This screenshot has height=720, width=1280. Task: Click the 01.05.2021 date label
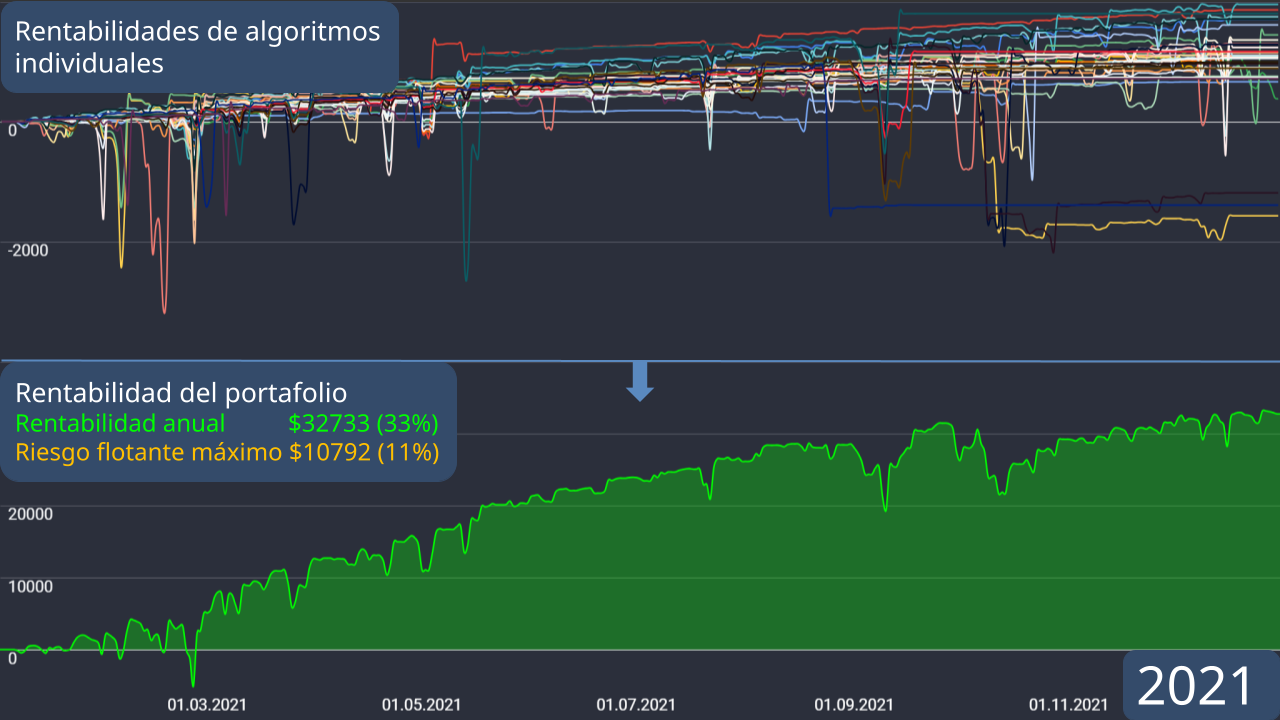tap(421, 704)
